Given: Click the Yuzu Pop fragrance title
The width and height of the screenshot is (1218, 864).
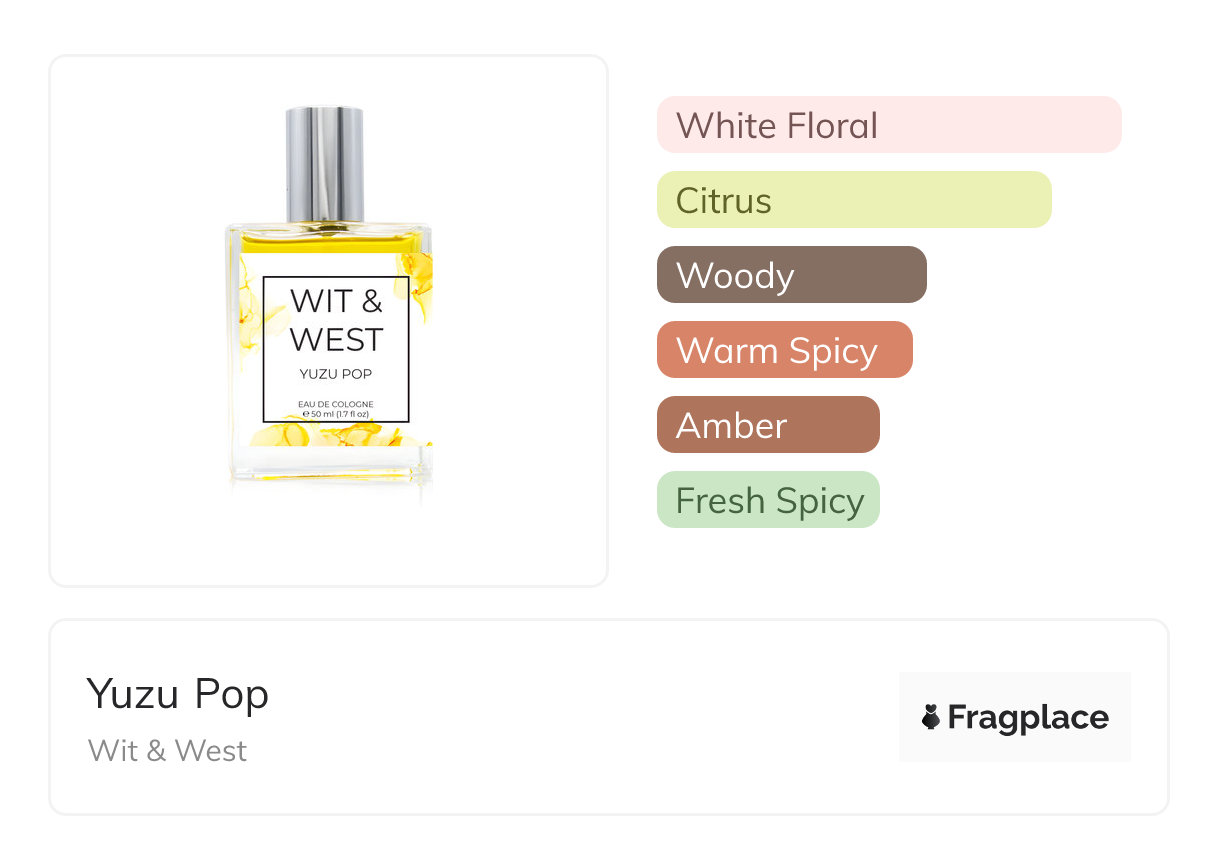Looking at the screenshot, I should click(178, 693).
